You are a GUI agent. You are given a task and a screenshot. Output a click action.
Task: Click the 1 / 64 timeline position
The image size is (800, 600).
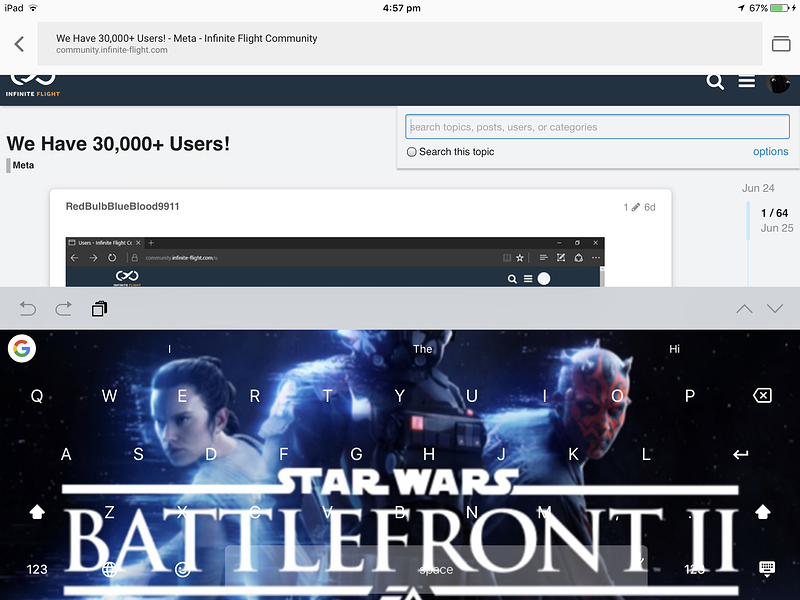[774, 213]
